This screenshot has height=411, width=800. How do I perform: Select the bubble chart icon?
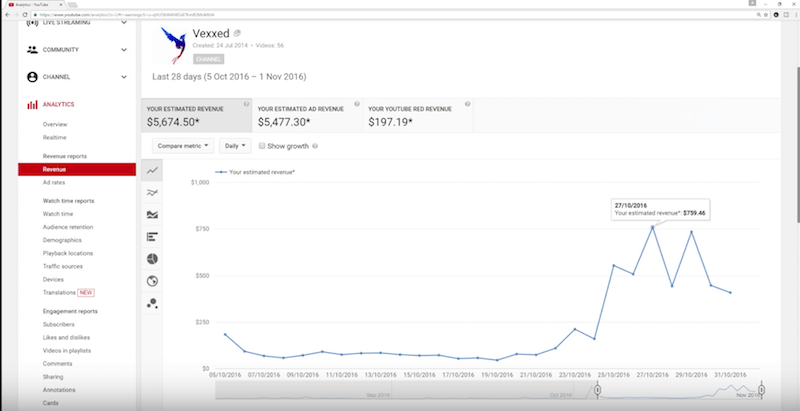point(152,303)
